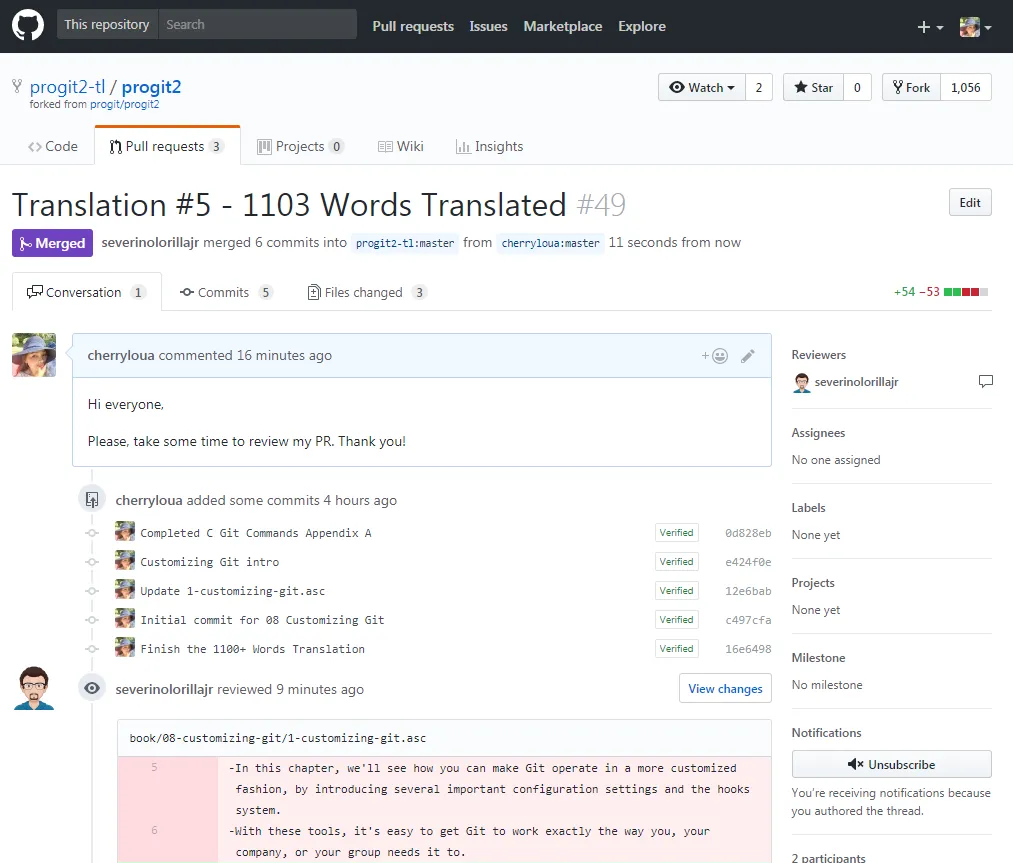Image resolution: width=1013 pixels, height=863 pixels.
Task: Open commit 'Update 1-customizing-git.asc'
Action: click(233, 591)
